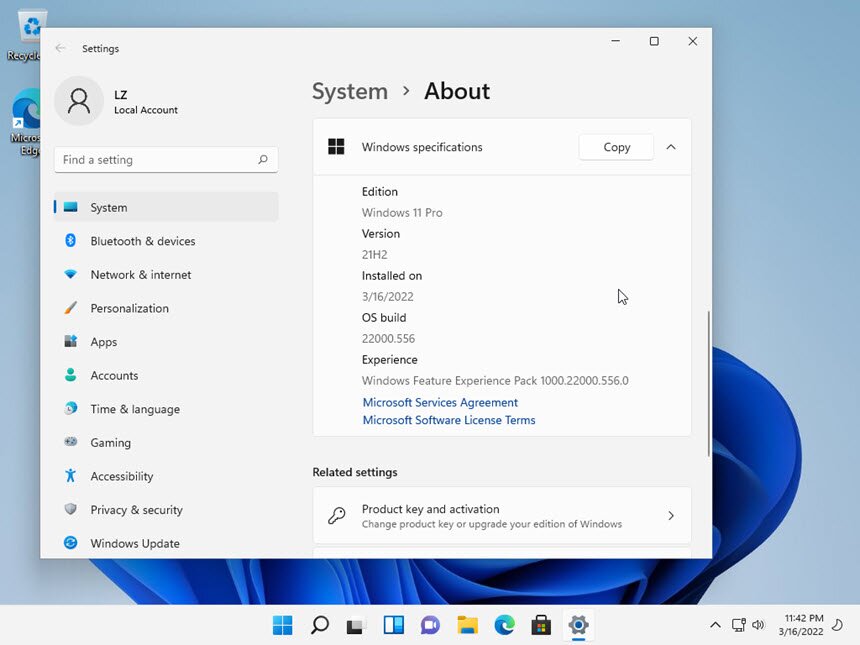
Task: Open taskbar Search
Action: (320, 625)
